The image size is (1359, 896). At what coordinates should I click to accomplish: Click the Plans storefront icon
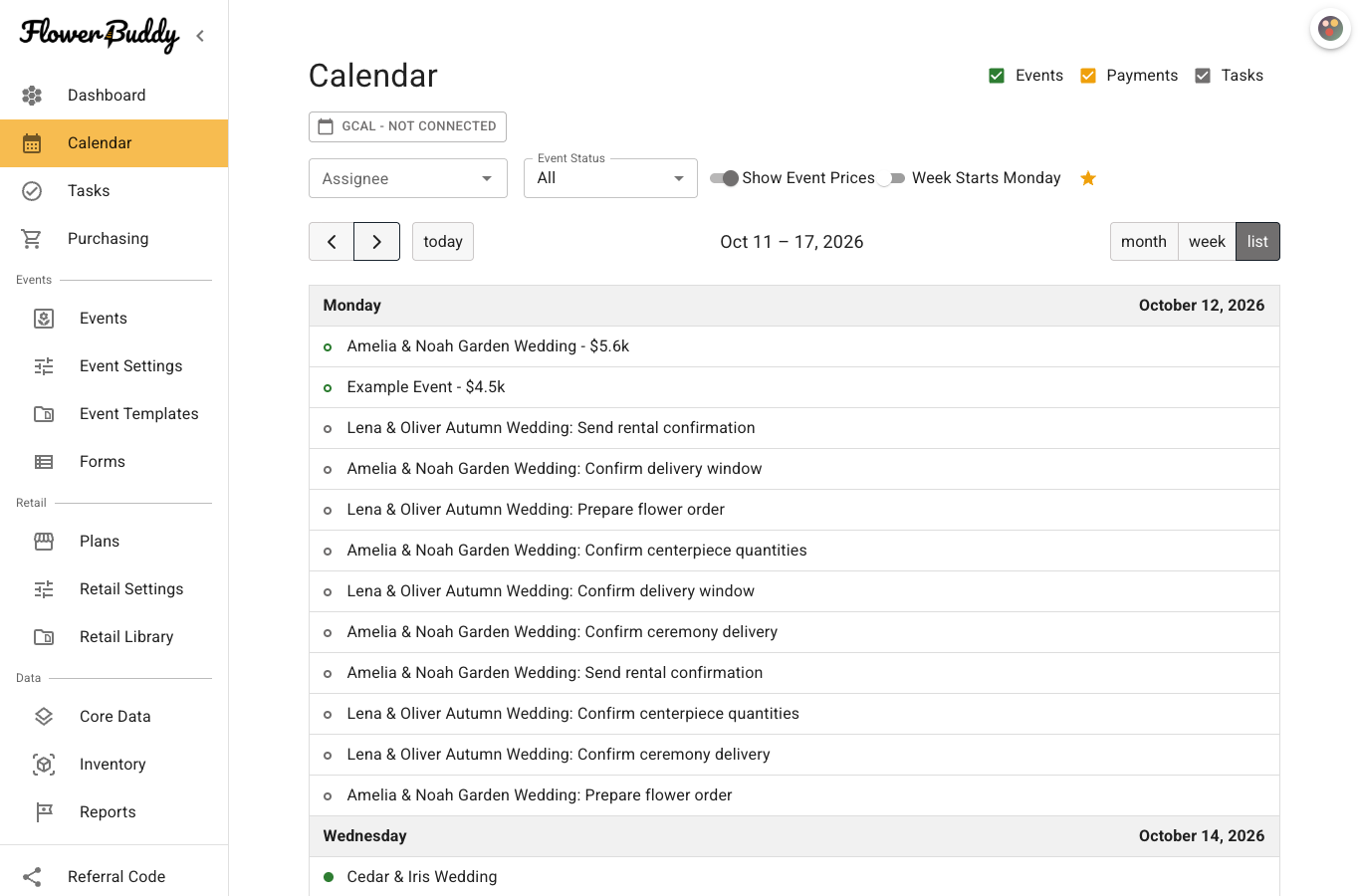[44, 542]
